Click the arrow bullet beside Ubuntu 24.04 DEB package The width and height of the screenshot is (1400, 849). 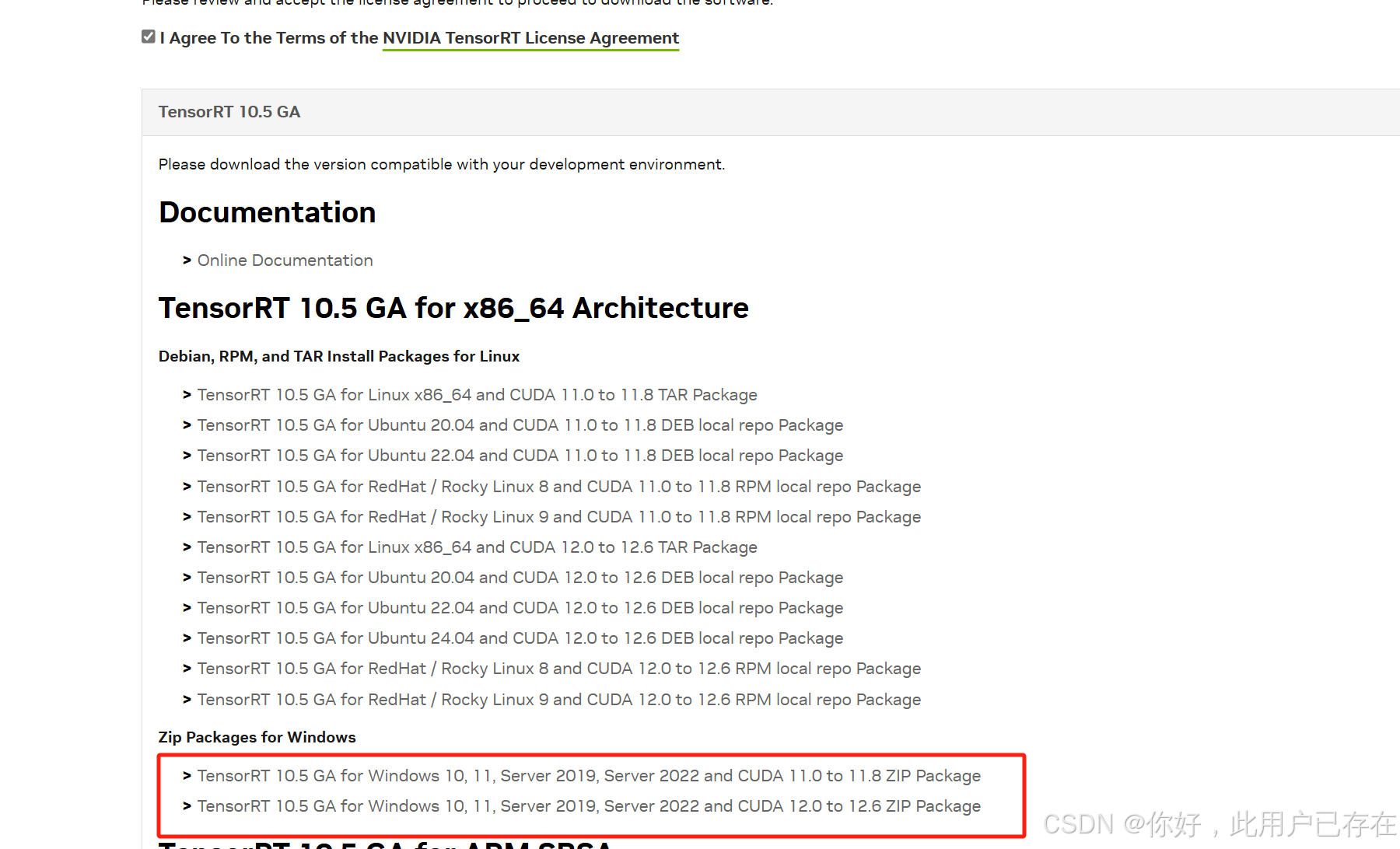(x=187, y=638)
